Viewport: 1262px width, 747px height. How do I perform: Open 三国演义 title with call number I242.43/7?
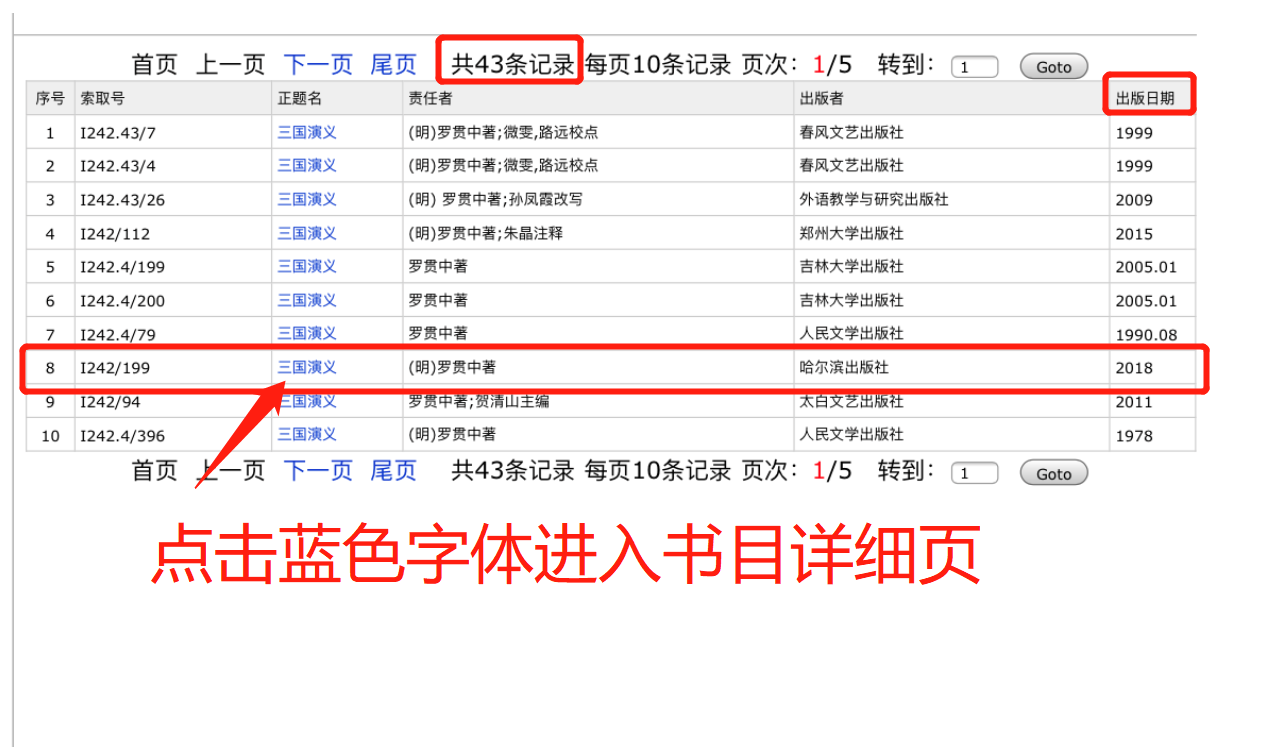(x=307, y=132)
